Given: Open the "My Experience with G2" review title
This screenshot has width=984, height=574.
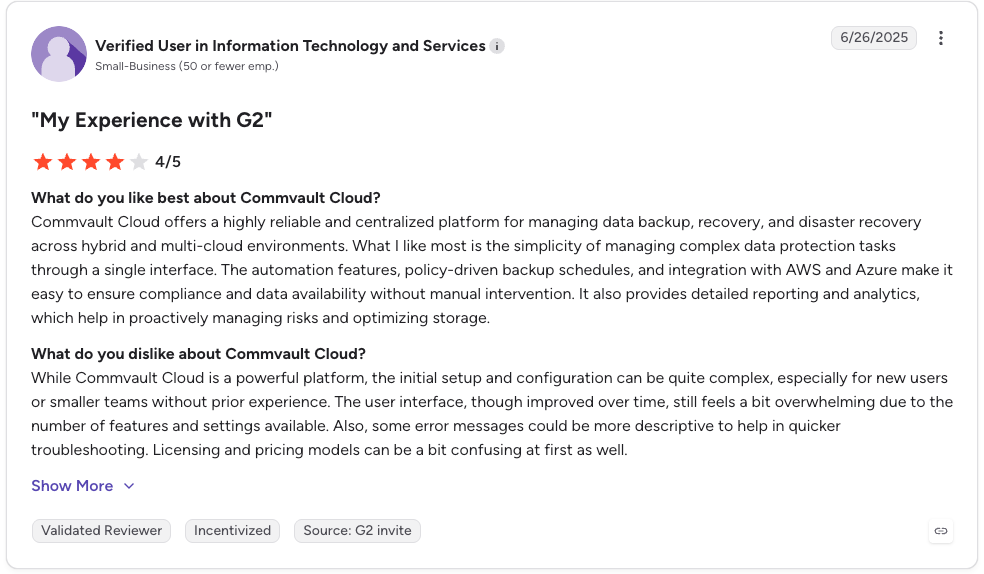Looking at the screenshot, I should click(152, 120).
